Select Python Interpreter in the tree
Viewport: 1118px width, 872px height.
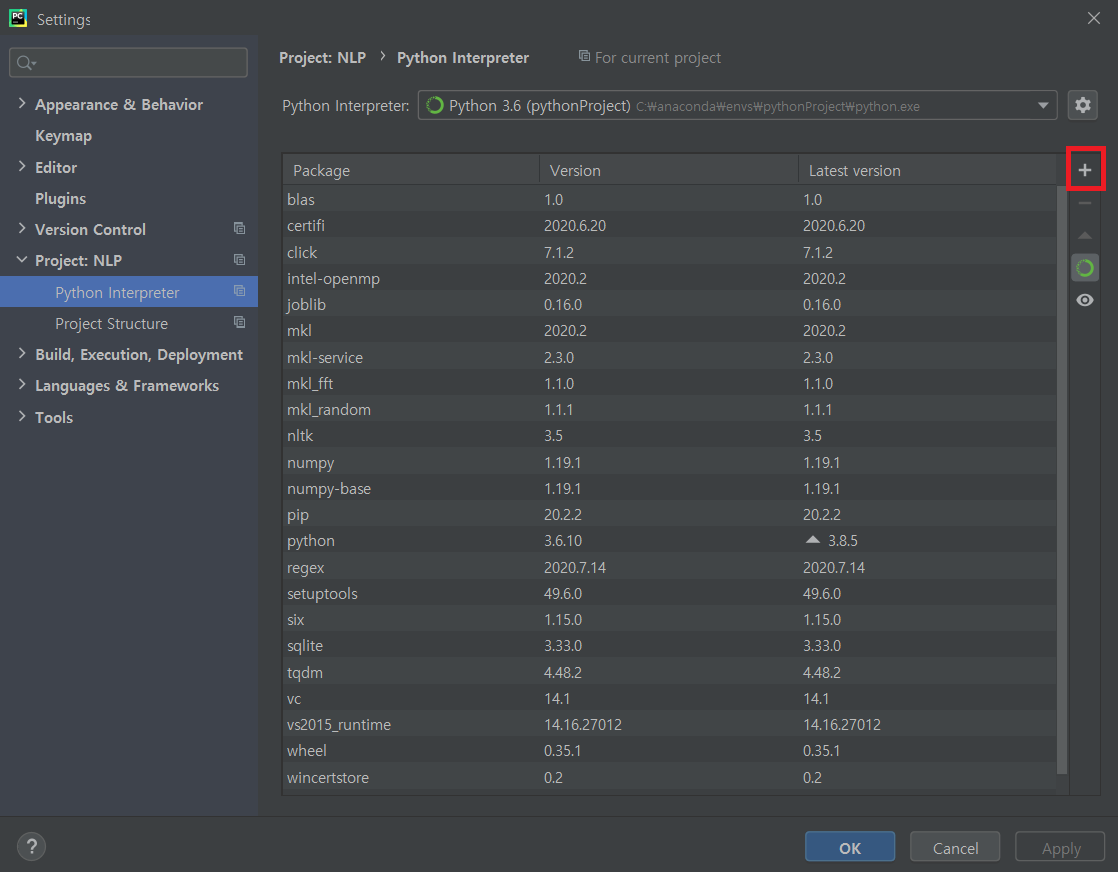point(129,292)
